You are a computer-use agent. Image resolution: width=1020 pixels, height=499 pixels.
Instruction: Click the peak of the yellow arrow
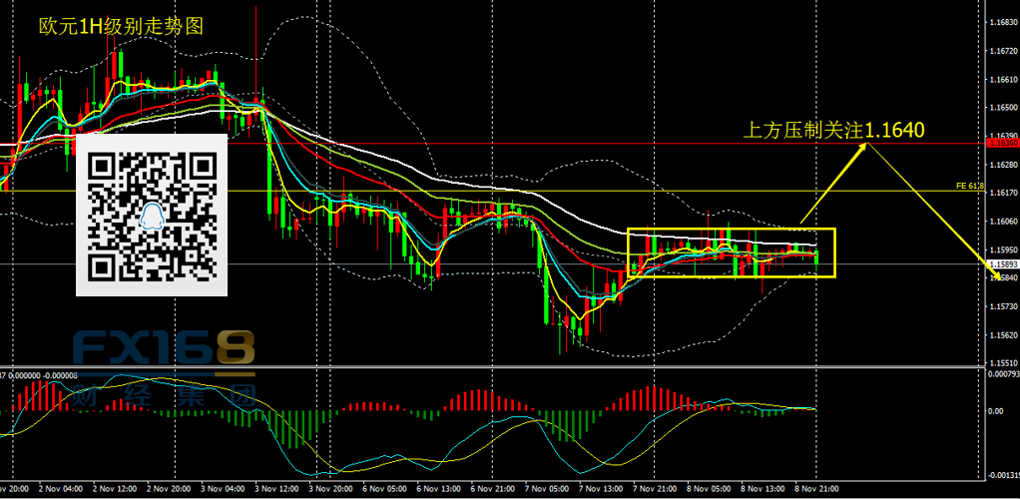868,143
